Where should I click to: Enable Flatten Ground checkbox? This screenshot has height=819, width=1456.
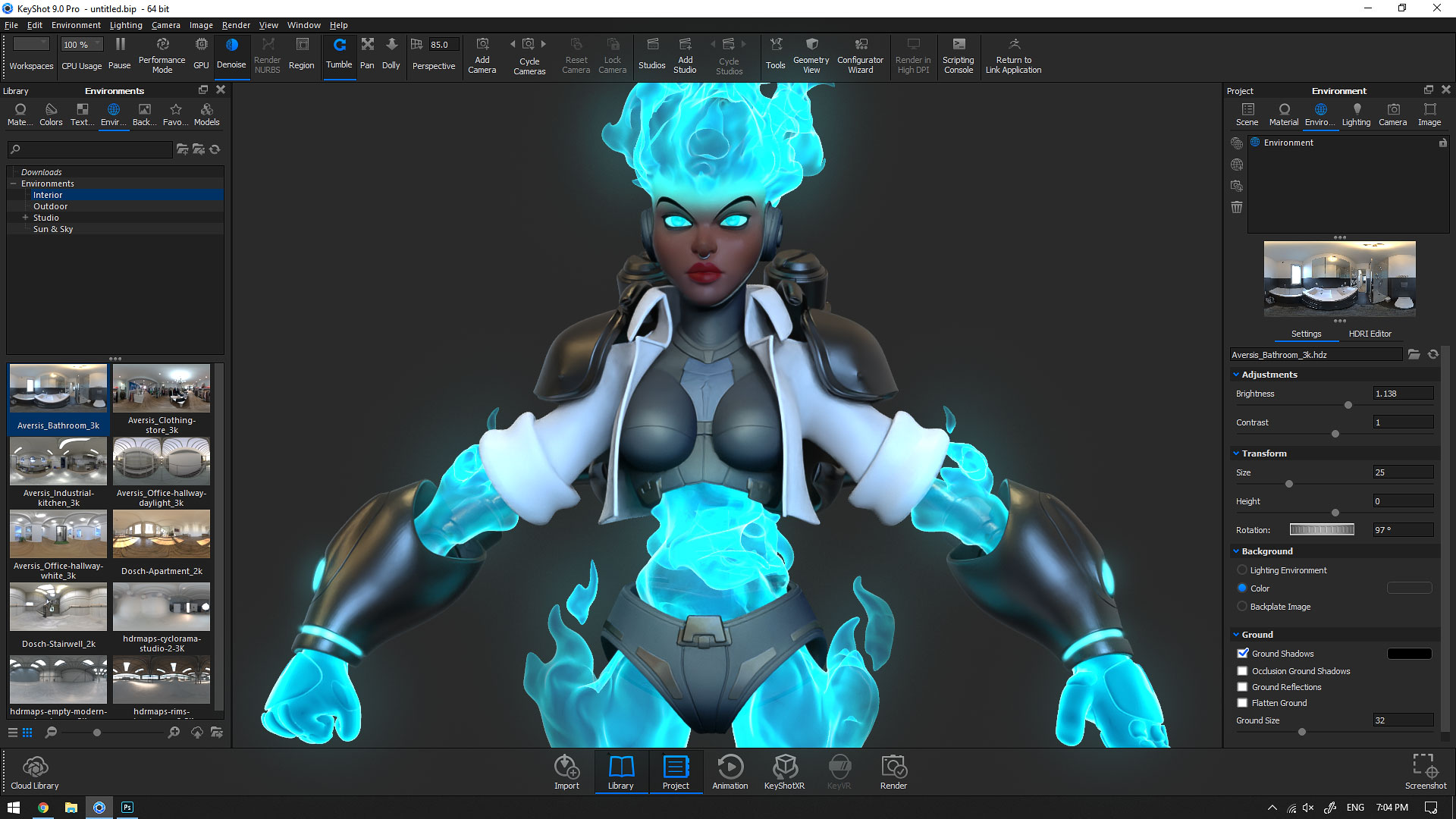[x=1242, y=703]
